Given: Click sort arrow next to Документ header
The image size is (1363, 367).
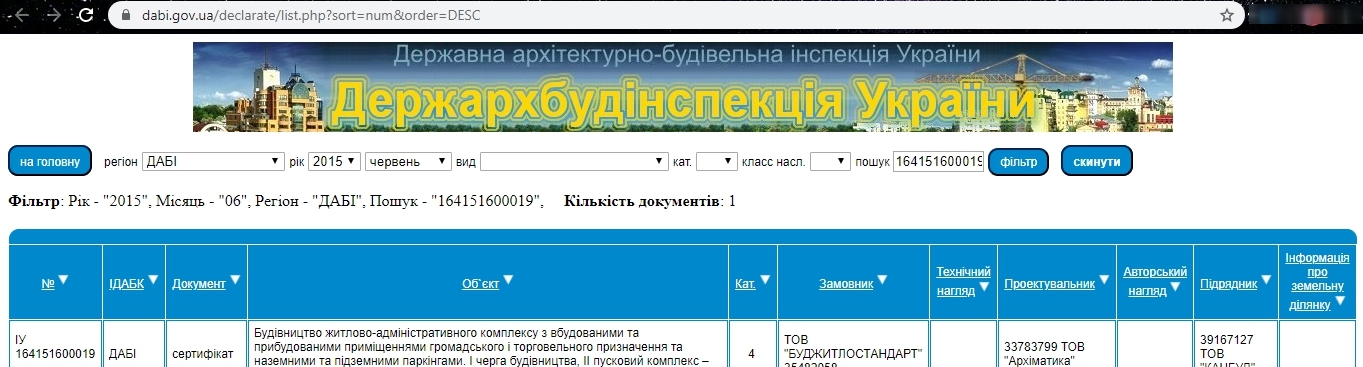Looking at the screenshot, I should tap(236, 281).
